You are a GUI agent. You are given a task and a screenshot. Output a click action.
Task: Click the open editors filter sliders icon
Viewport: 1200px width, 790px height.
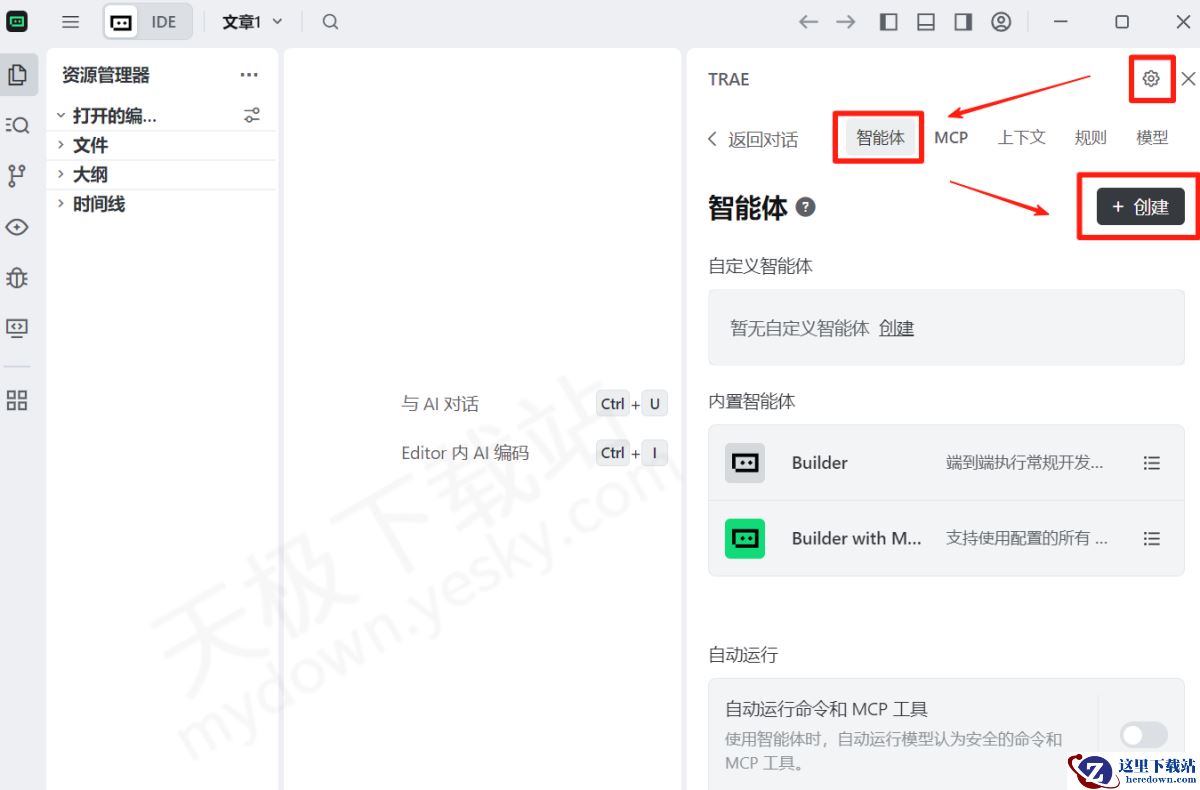[252, 116]
